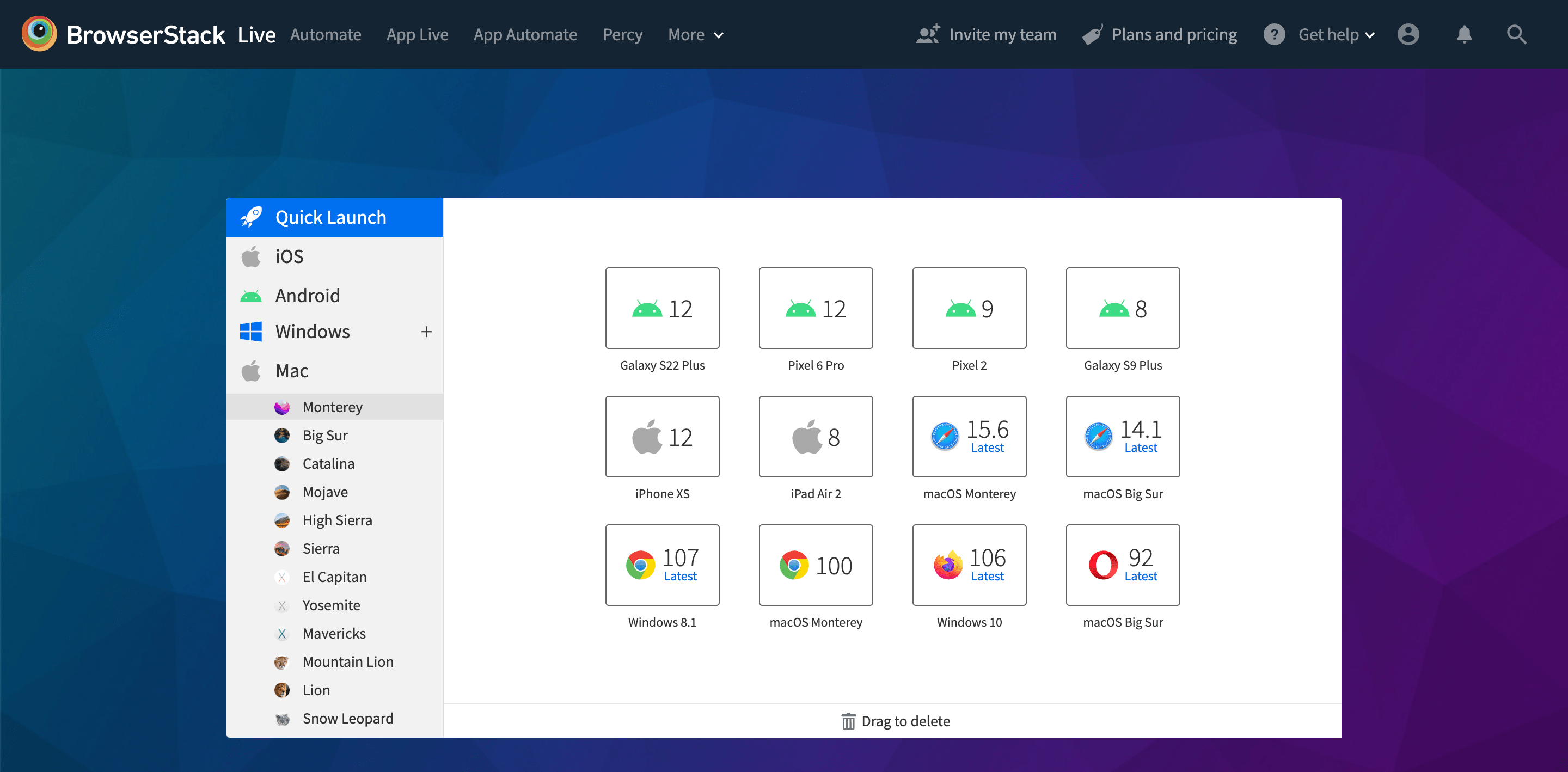Expand the More navigation menu
The height and width of the screenshot is (772, 1568).
click(x=695, y=35)
